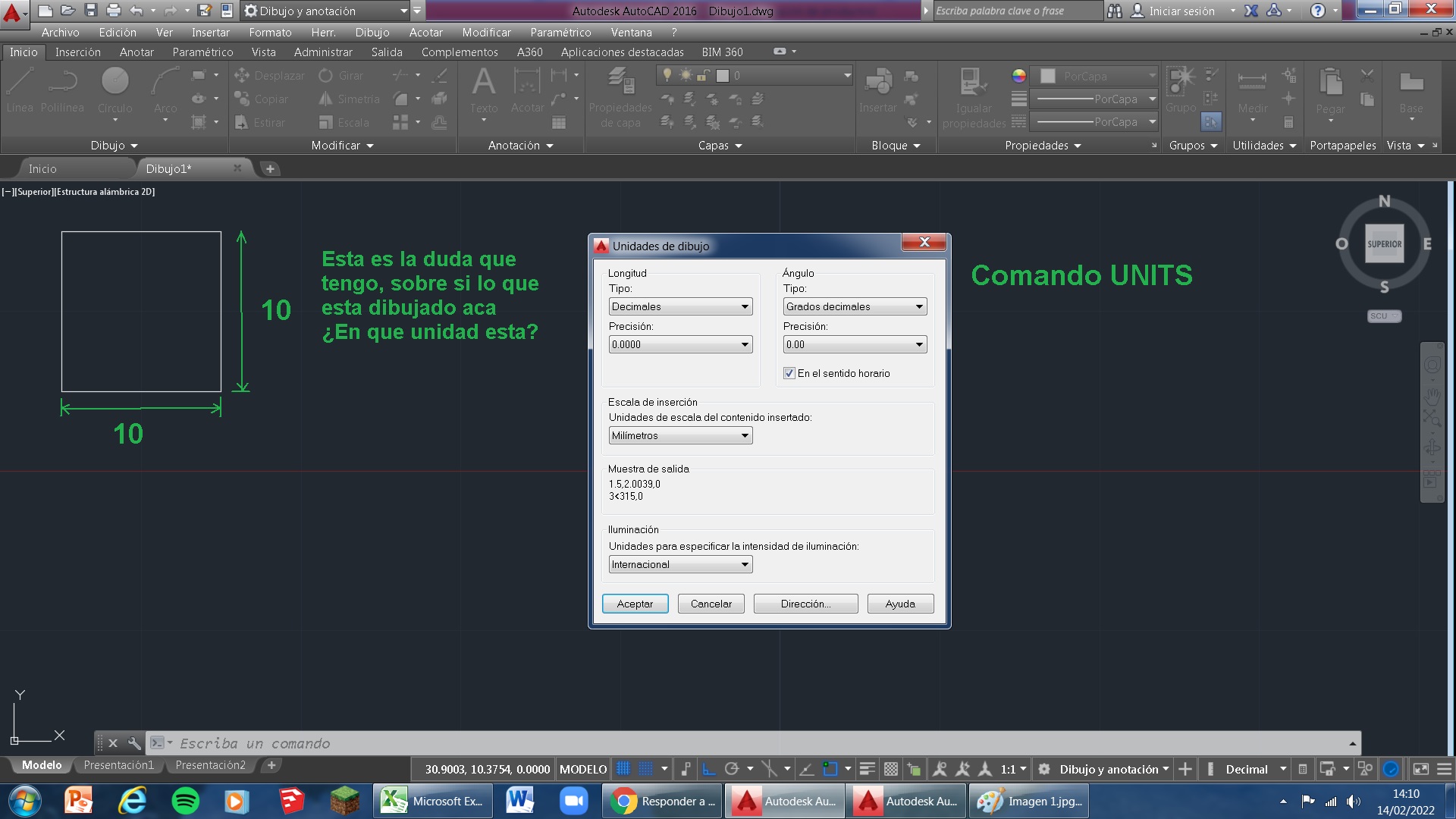Select the Círculo tool in ribbon
Viewport: 1456px width, 819px height.
115,82
